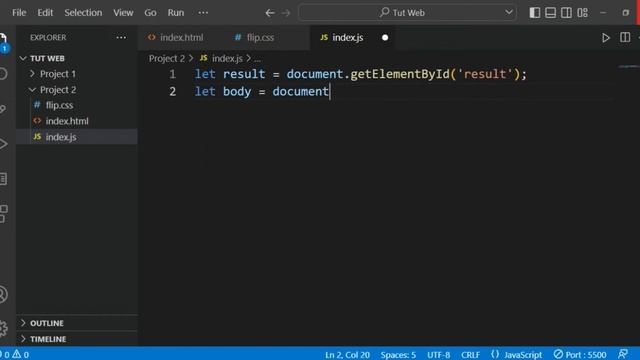Open the File menu
The image size is (640, 360).
tap(19, 13)
